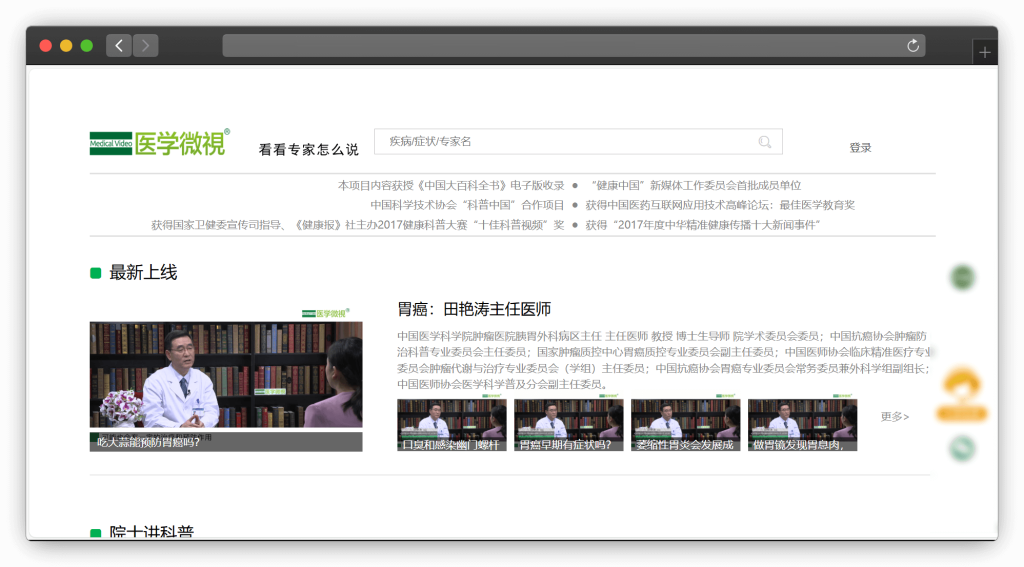Viewport: 1024px width, 567px height.
Task: Open the 胃癌早期有症状吗? video thumbnail
Action: 568,425
